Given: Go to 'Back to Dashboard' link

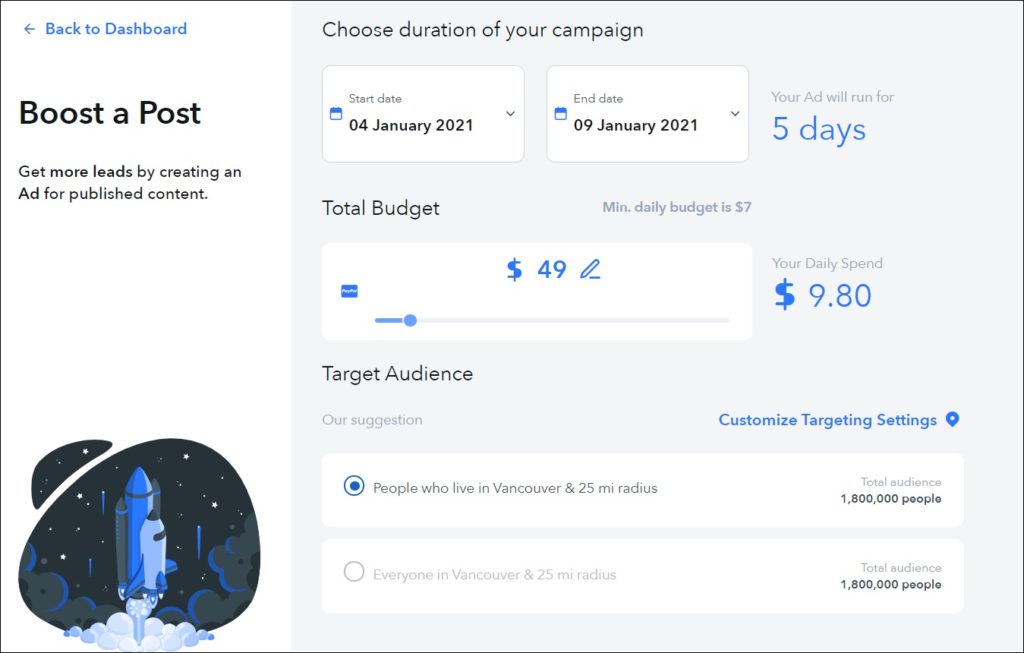Looking at the screenshot, I should [115, 29].
